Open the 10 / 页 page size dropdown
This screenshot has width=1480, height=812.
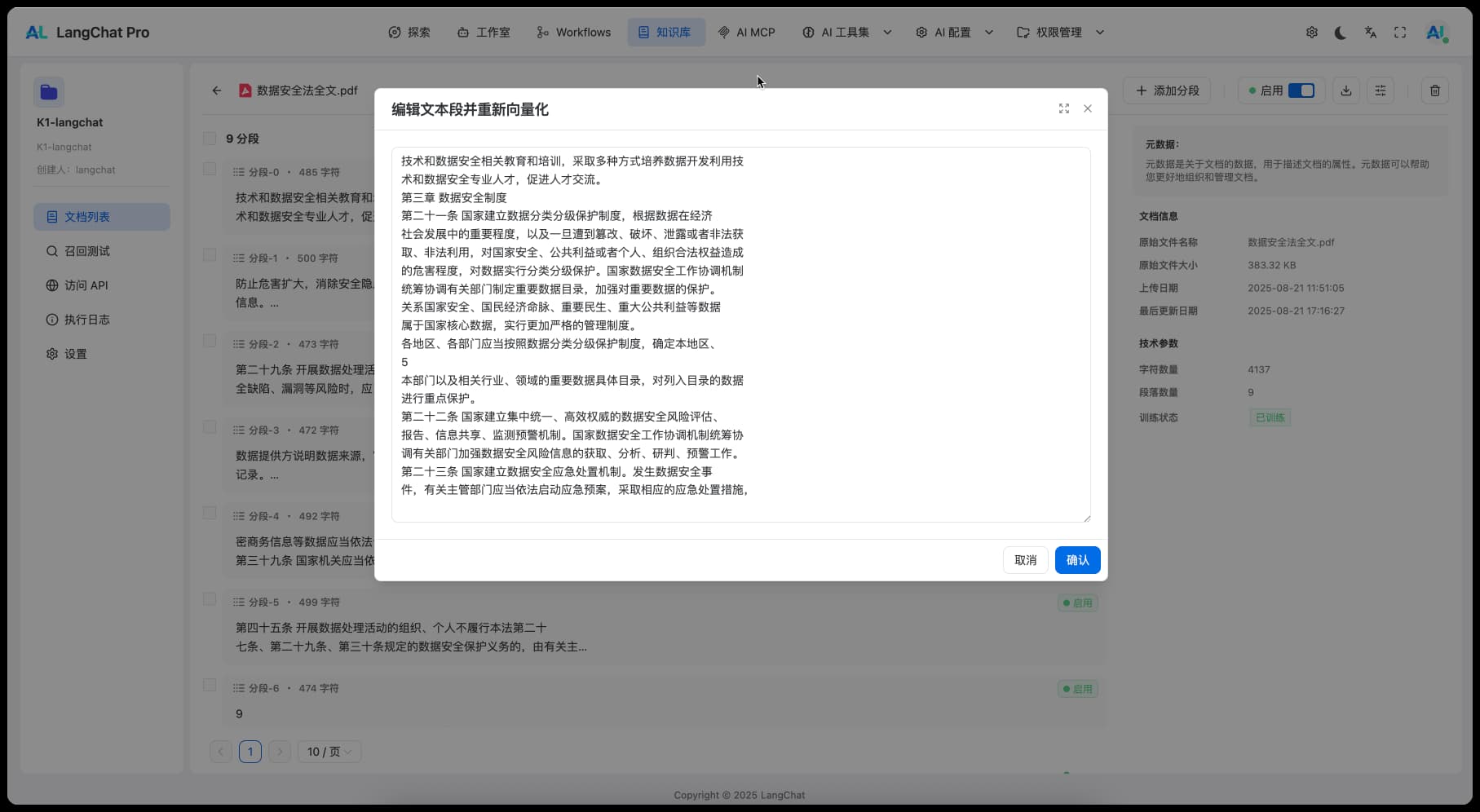coord(329,752)
